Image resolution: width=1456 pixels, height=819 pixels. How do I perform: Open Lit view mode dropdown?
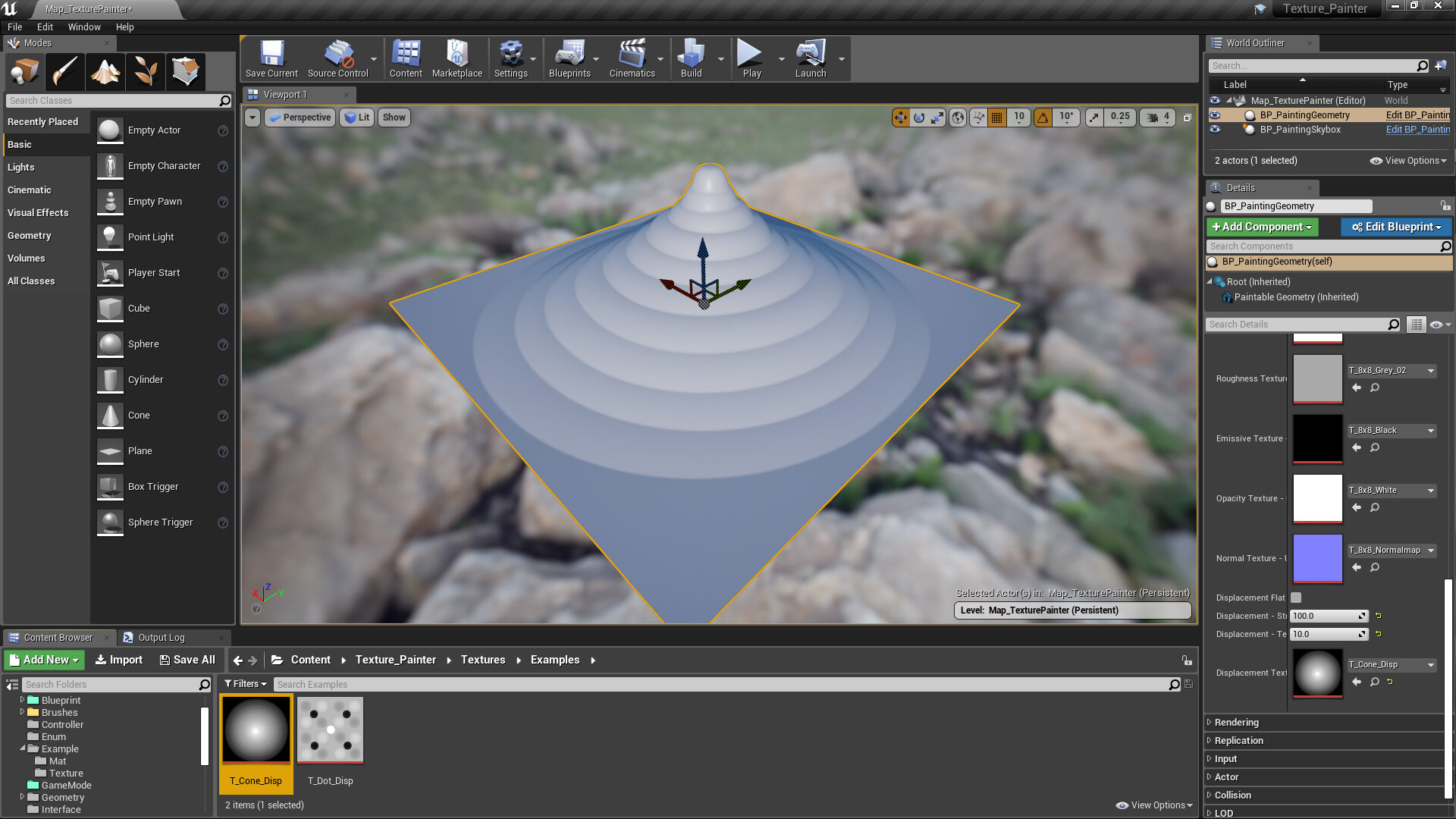point(357,118)
